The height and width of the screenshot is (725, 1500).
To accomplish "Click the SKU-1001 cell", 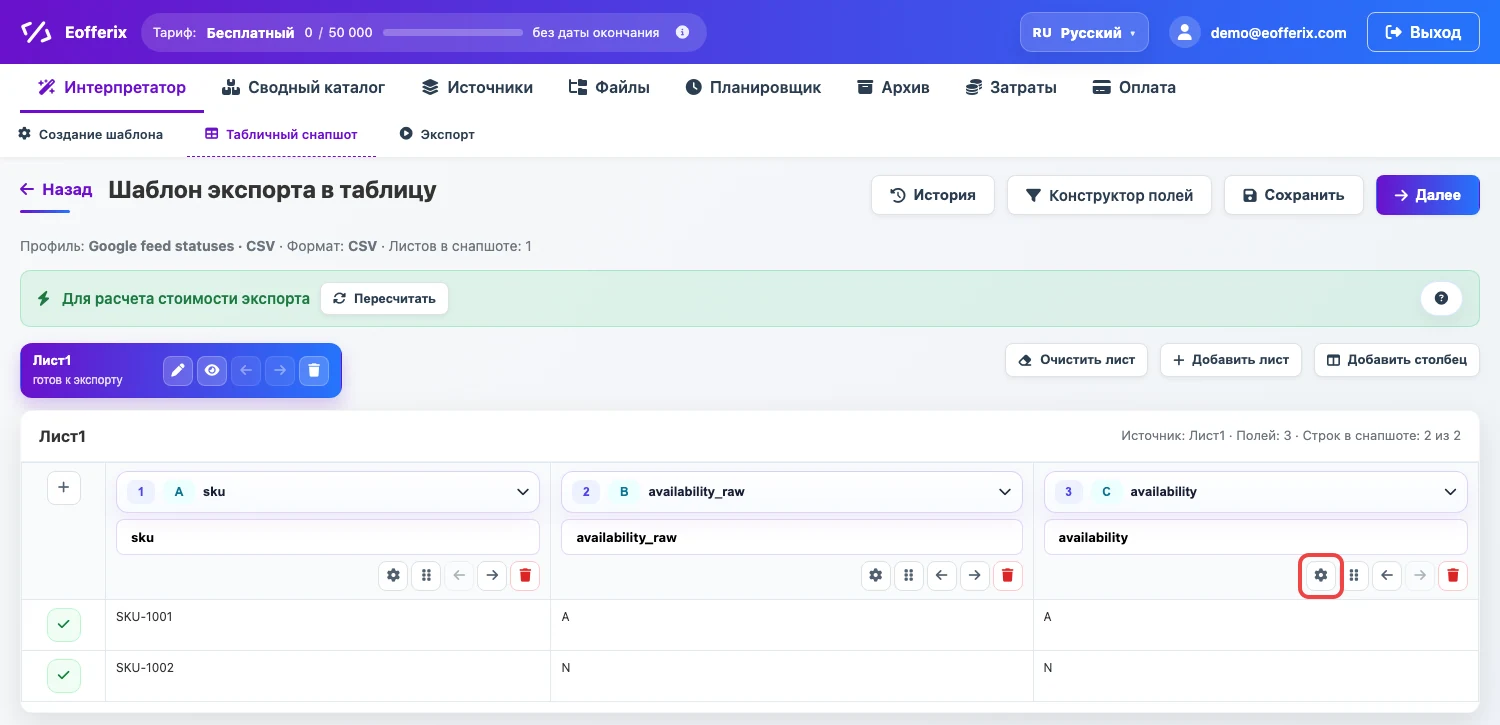I will click(x=328, y=625).
